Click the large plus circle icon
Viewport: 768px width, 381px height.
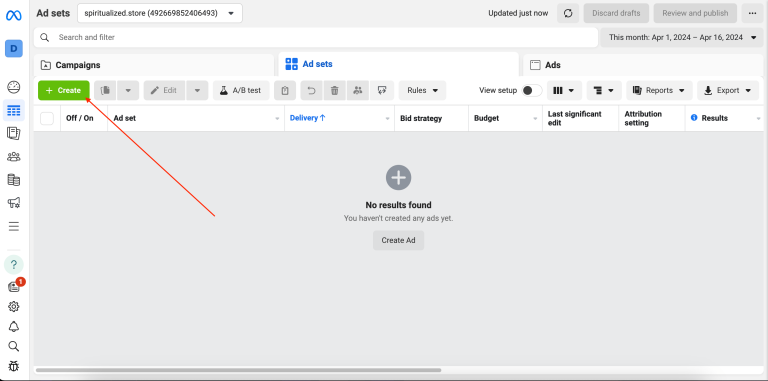click(x=399, y=177)
